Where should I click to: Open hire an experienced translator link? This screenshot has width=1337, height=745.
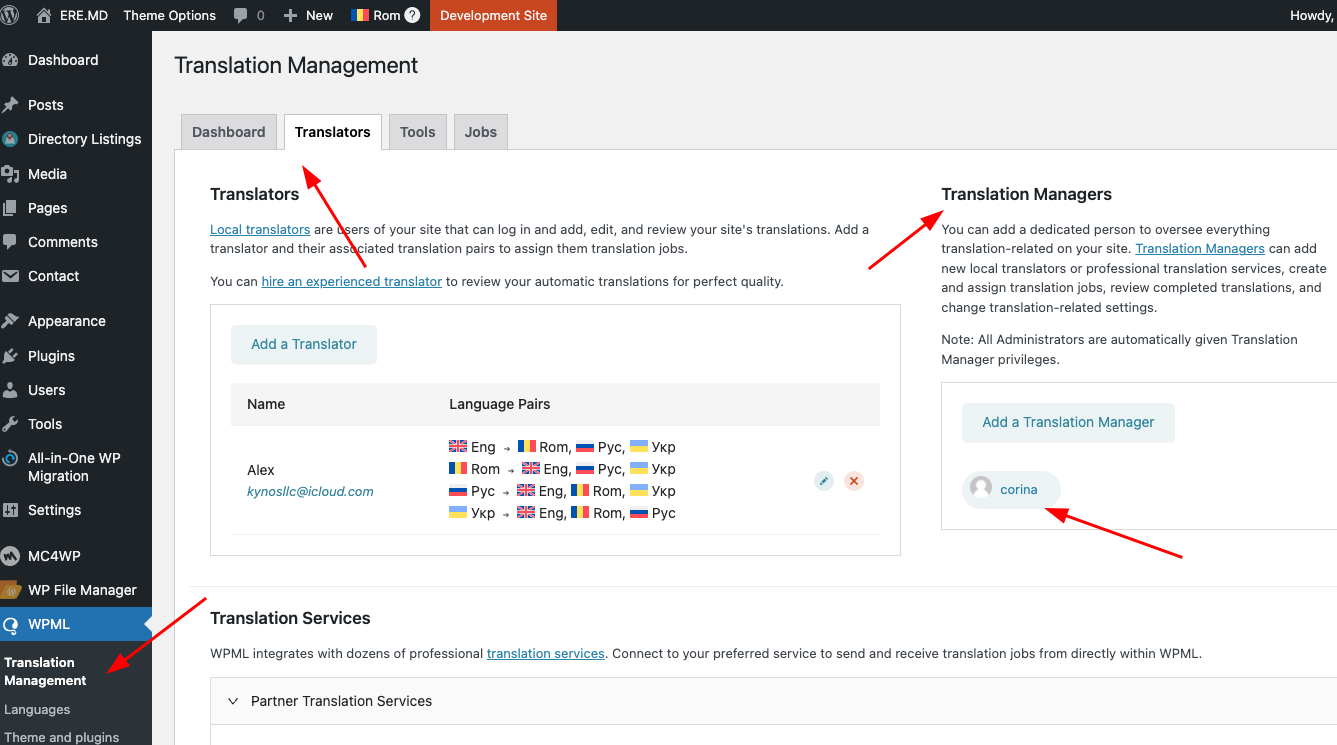coord(352,281)
